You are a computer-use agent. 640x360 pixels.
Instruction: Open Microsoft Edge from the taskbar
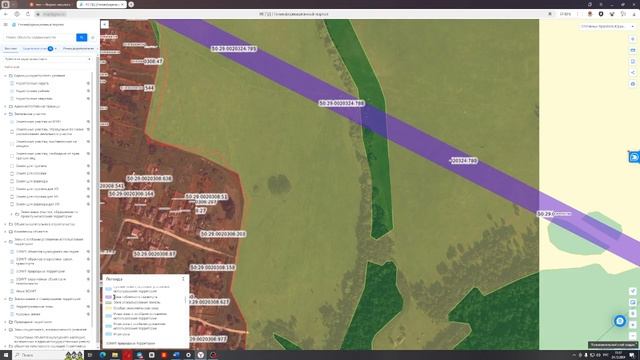coord(102,355)
